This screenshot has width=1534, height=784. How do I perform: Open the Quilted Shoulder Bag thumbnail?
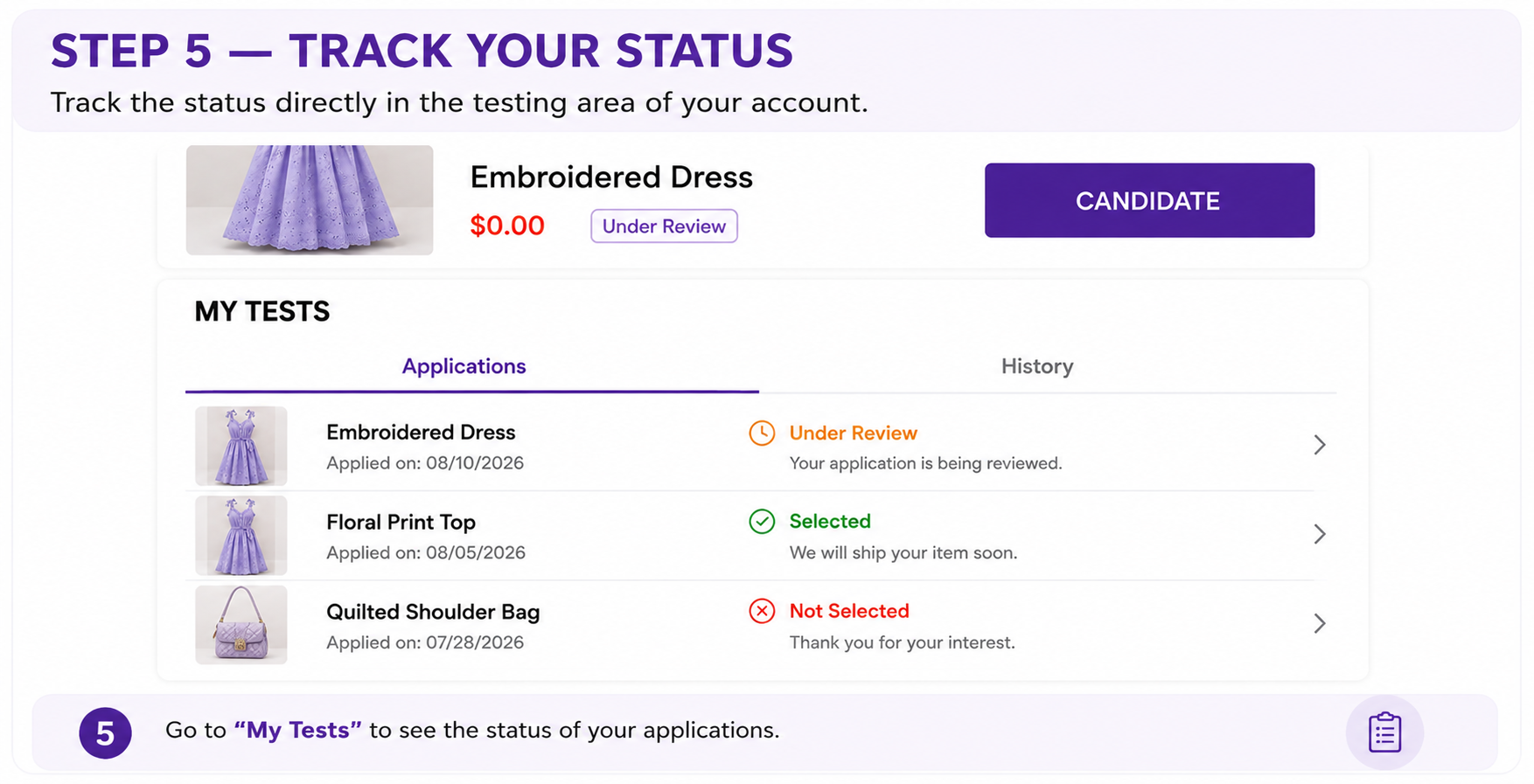241,625
